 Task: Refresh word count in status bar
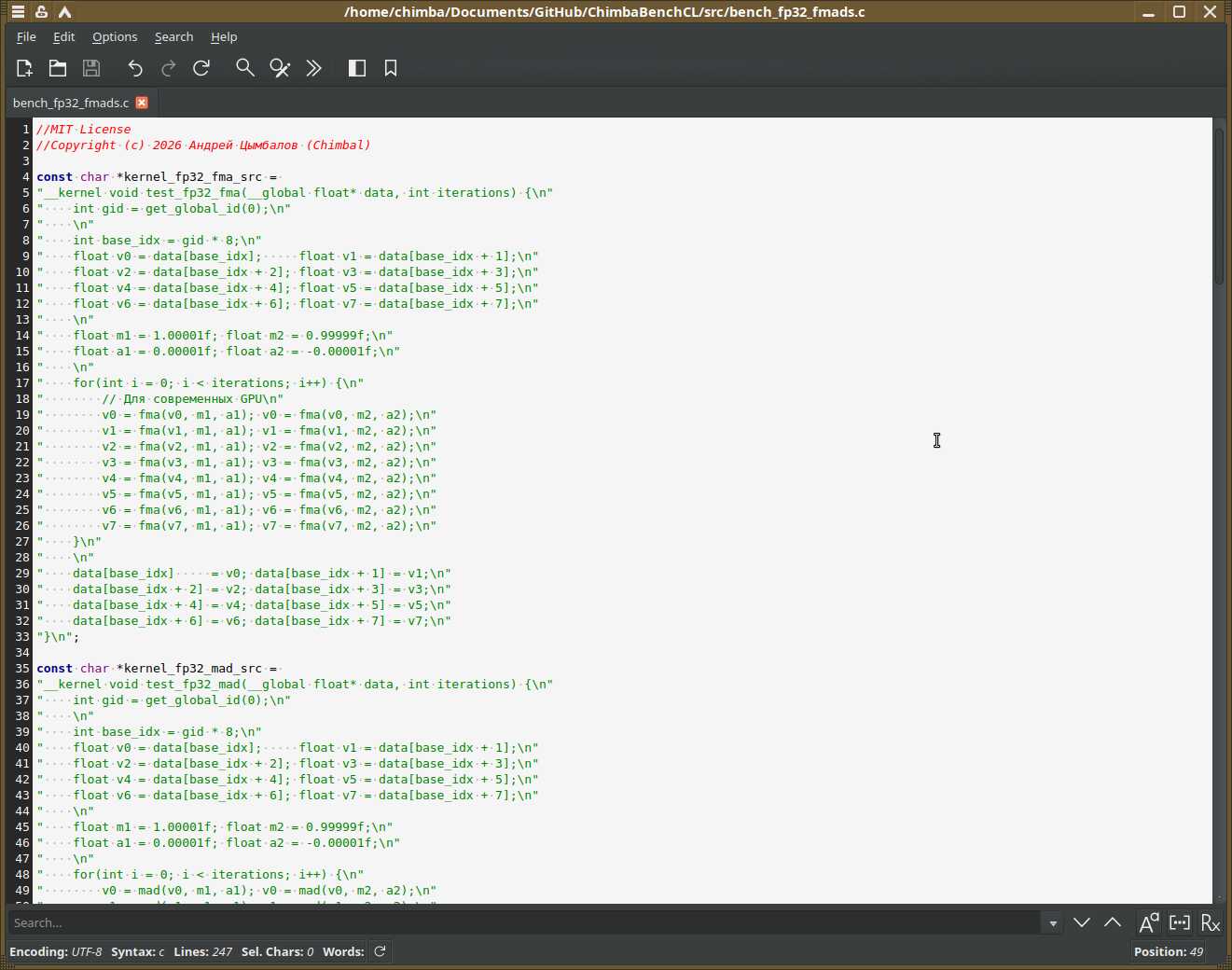(380, 951)
